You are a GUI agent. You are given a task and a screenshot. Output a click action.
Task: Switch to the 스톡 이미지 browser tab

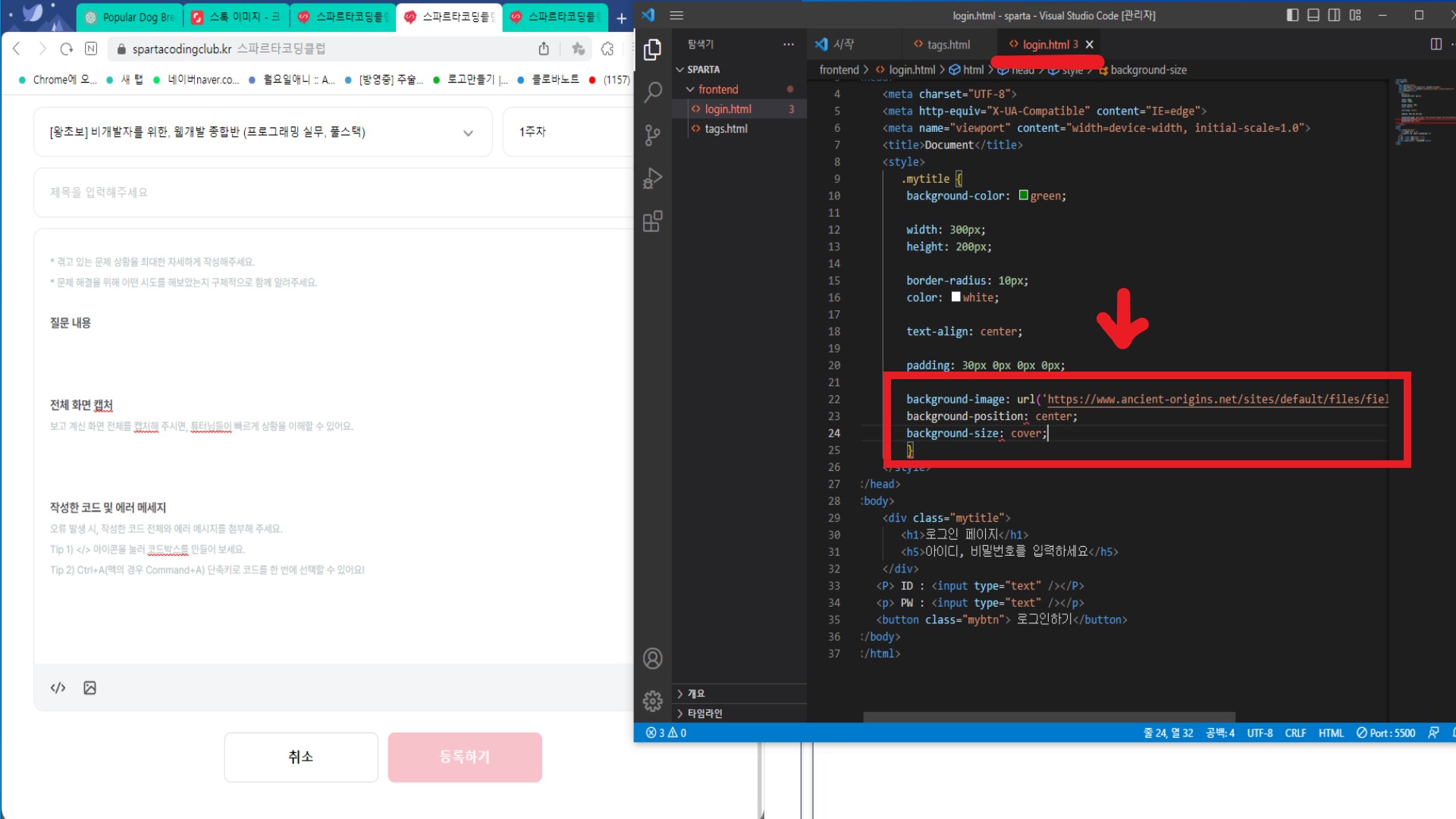pos(236,17)
